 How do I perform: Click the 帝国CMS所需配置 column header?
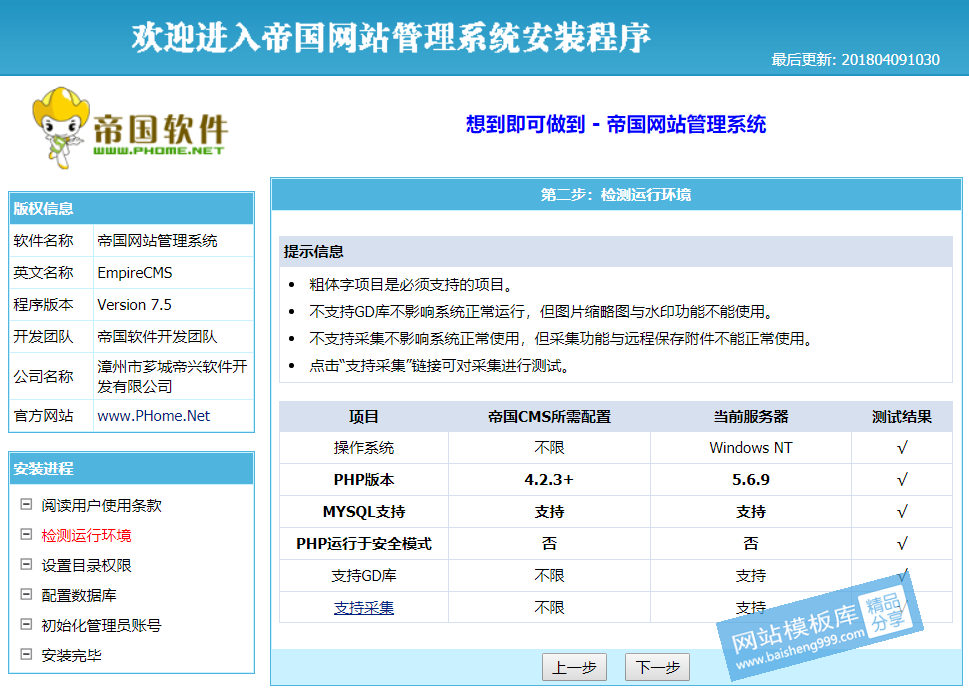549,416
